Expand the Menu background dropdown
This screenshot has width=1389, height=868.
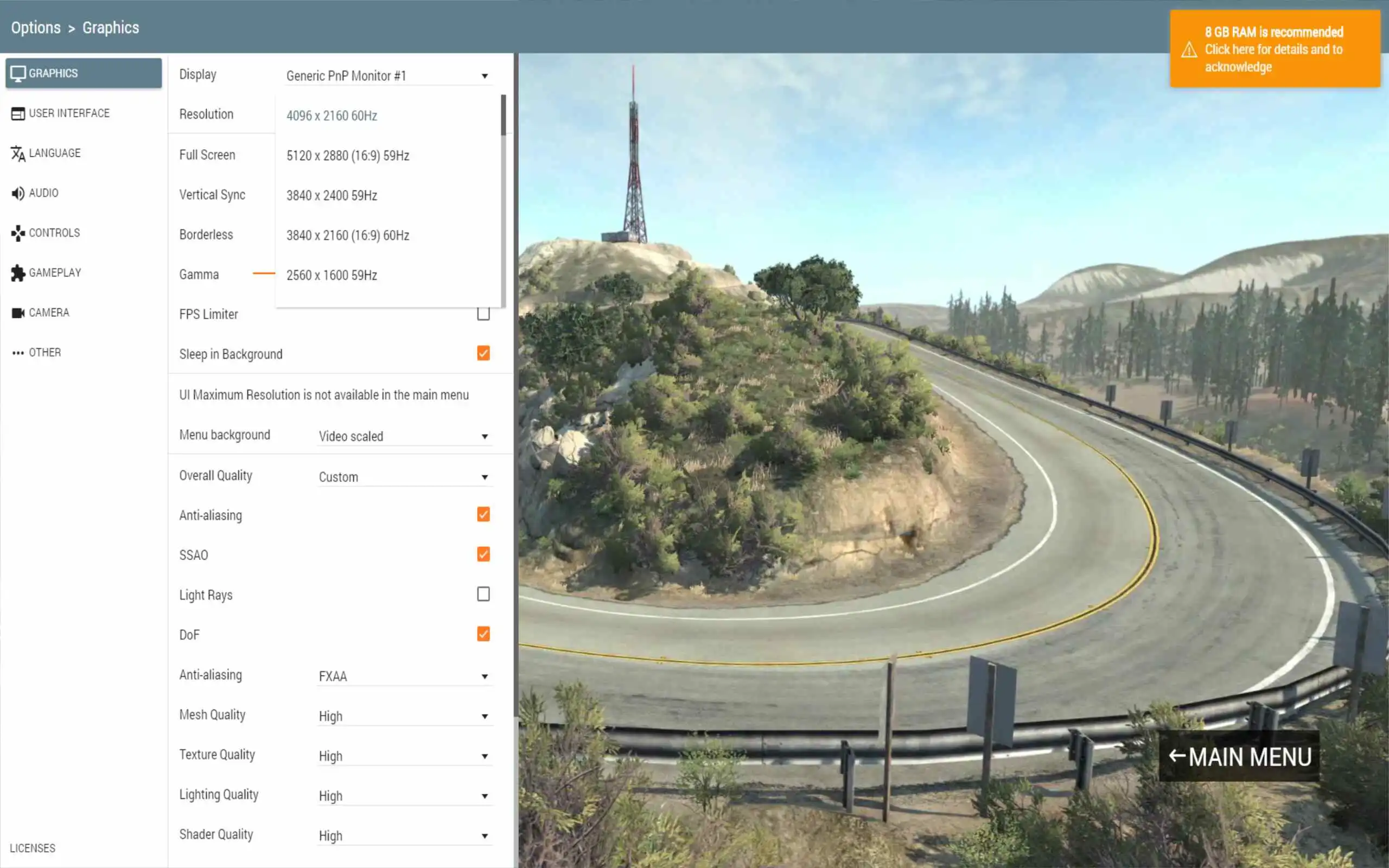point(404,436)
